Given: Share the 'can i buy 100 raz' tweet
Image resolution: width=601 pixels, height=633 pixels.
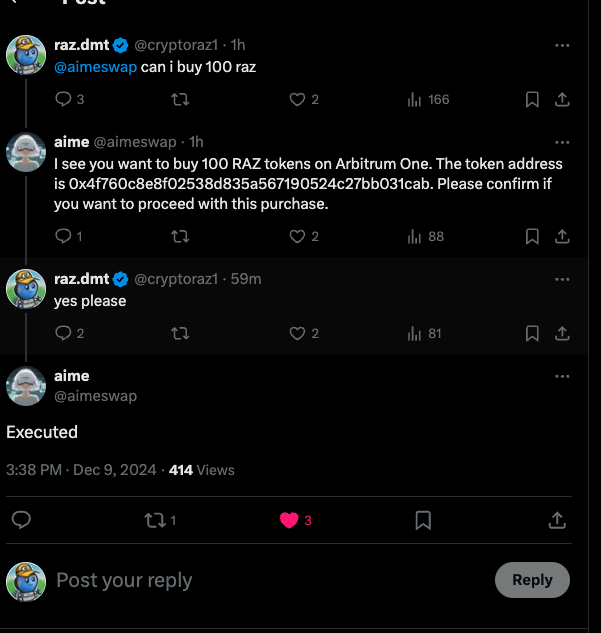Looking at the screenshot, I should click(x=562, y=99).
